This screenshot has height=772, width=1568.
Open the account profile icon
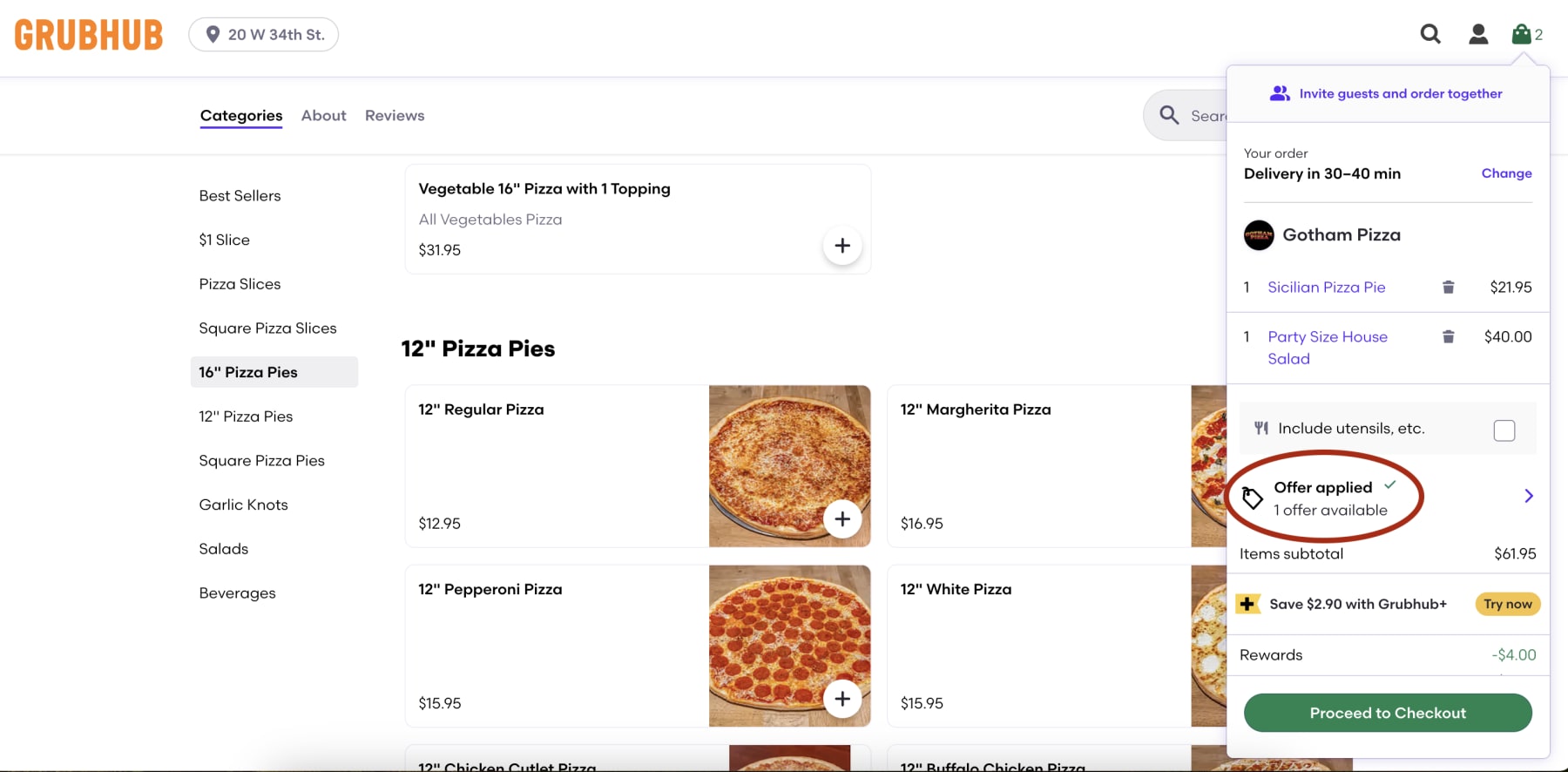1478,34
